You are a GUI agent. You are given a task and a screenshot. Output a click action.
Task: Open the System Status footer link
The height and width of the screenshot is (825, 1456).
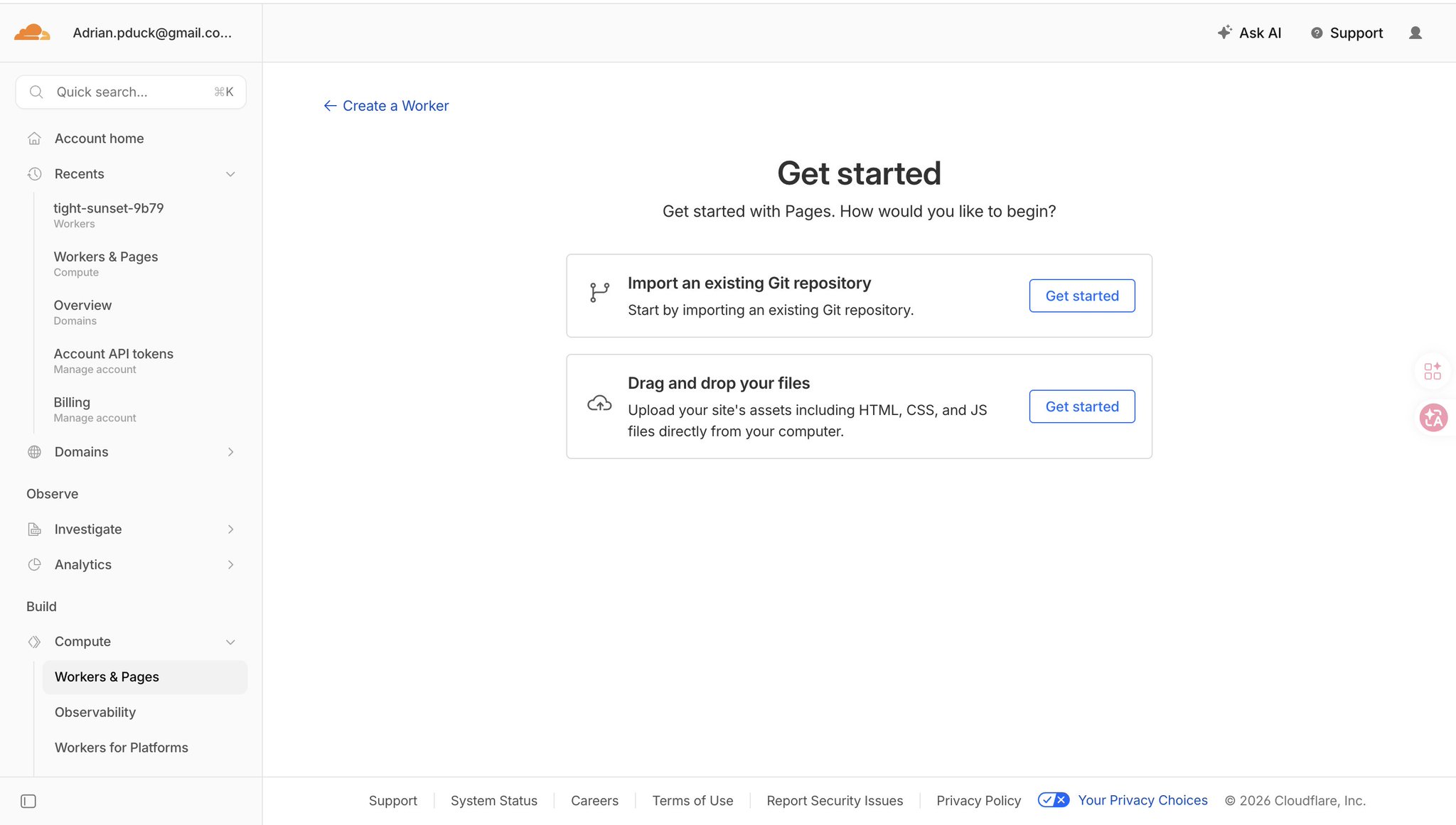coord(493,801)
